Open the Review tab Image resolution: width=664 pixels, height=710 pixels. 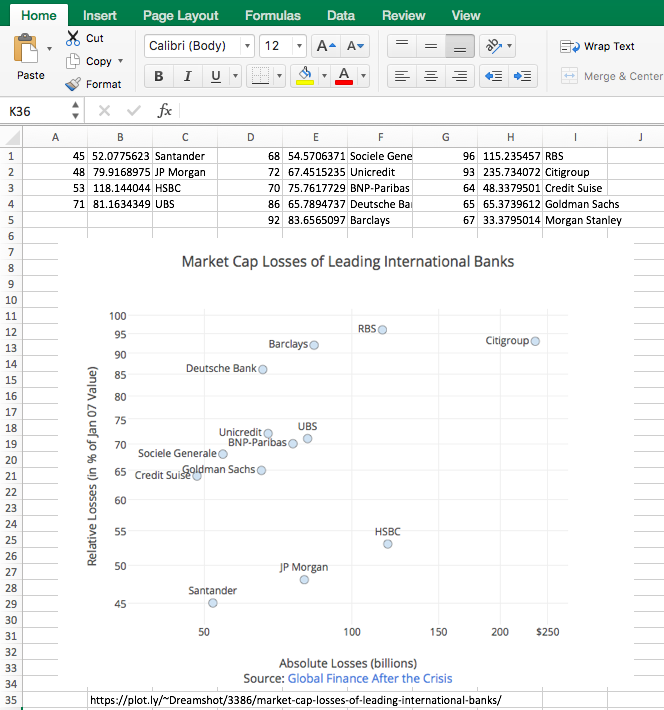(404, 15)
